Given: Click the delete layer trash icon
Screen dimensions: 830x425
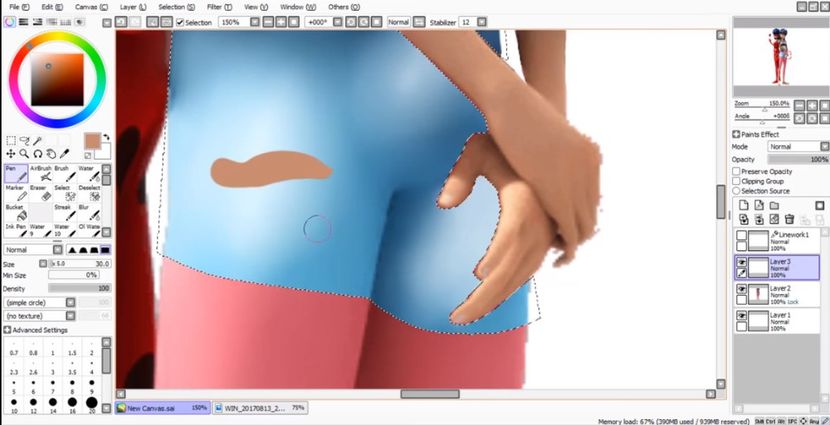Looking at the screenshot, I should (789, 219).
